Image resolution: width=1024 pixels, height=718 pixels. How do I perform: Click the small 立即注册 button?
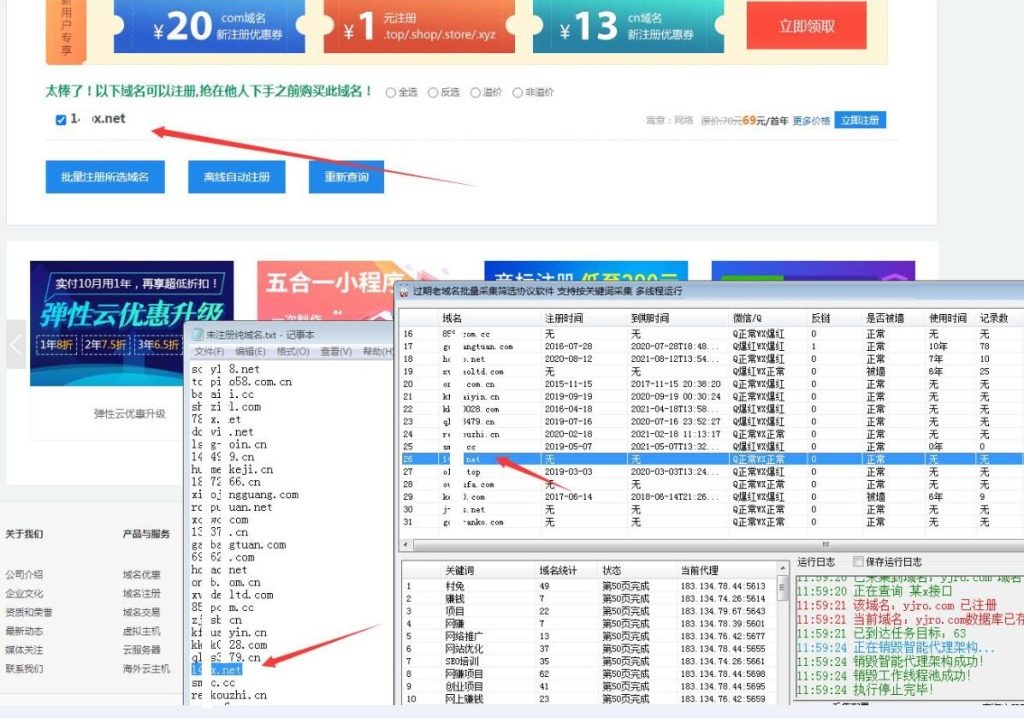tap(860, 120)
